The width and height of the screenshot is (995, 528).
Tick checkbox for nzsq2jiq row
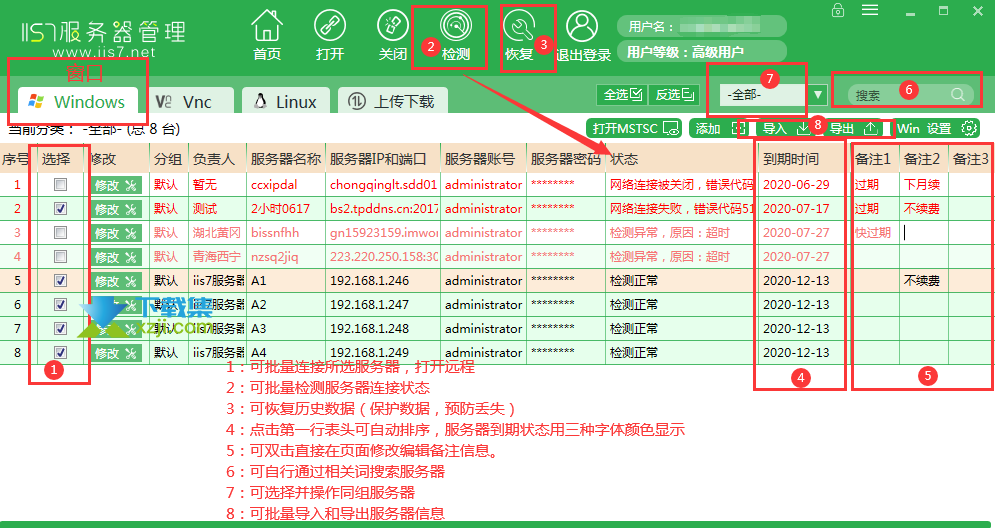(60, 256)
